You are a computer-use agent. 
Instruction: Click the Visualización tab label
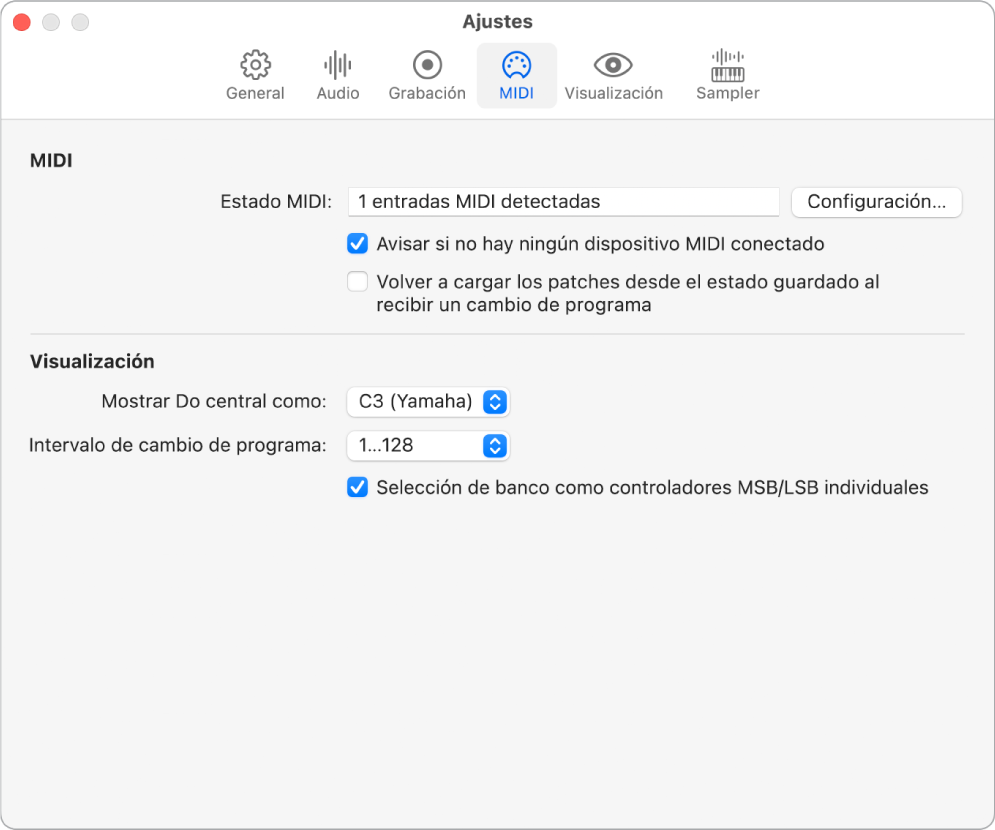click(x=613, y=93)
